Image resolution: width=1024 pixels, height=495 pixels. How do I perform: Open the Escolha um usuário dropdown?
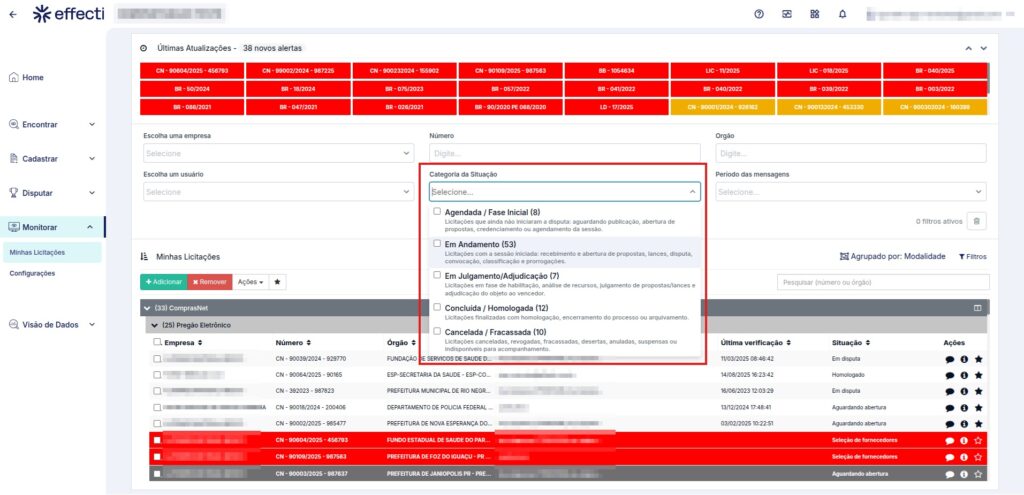[x=278, y=192]
